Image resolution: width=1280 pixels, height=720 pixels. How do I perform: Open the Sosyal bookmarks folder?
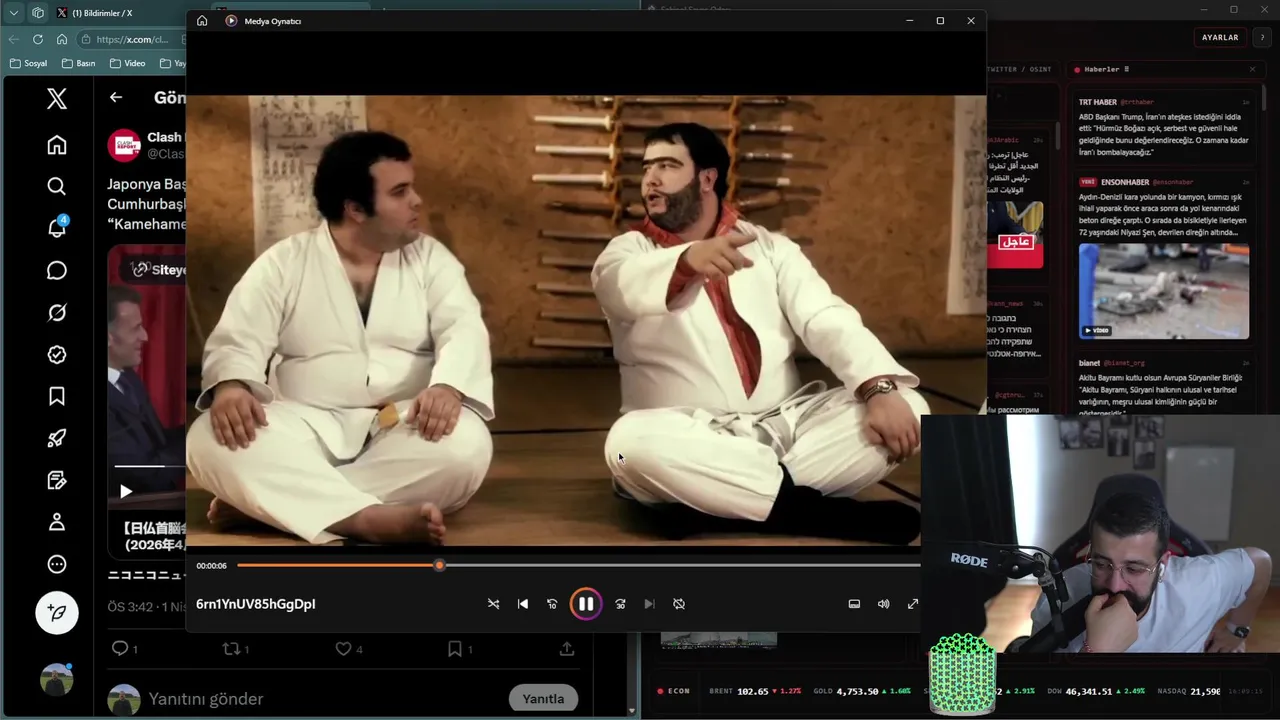tap(28, 63)
